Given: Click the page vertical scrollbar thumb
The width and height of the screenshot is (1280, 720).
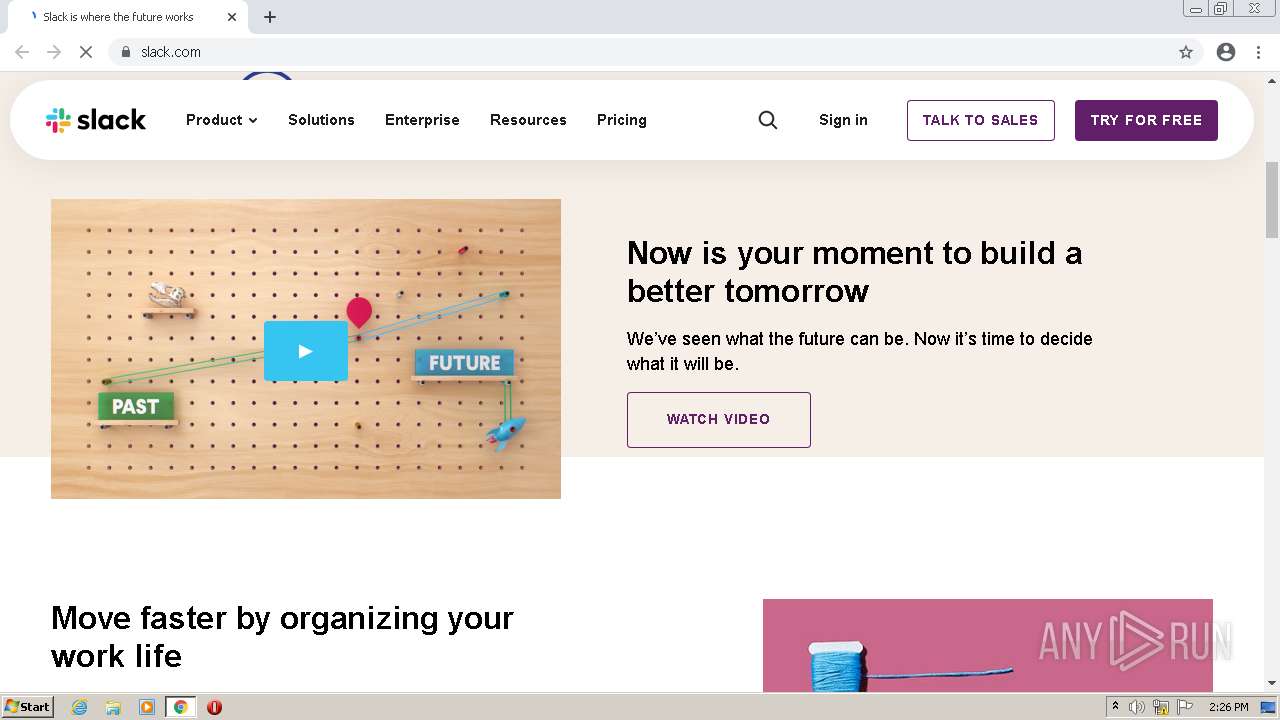Looking at the screenshot, I should click(1272, 200).
